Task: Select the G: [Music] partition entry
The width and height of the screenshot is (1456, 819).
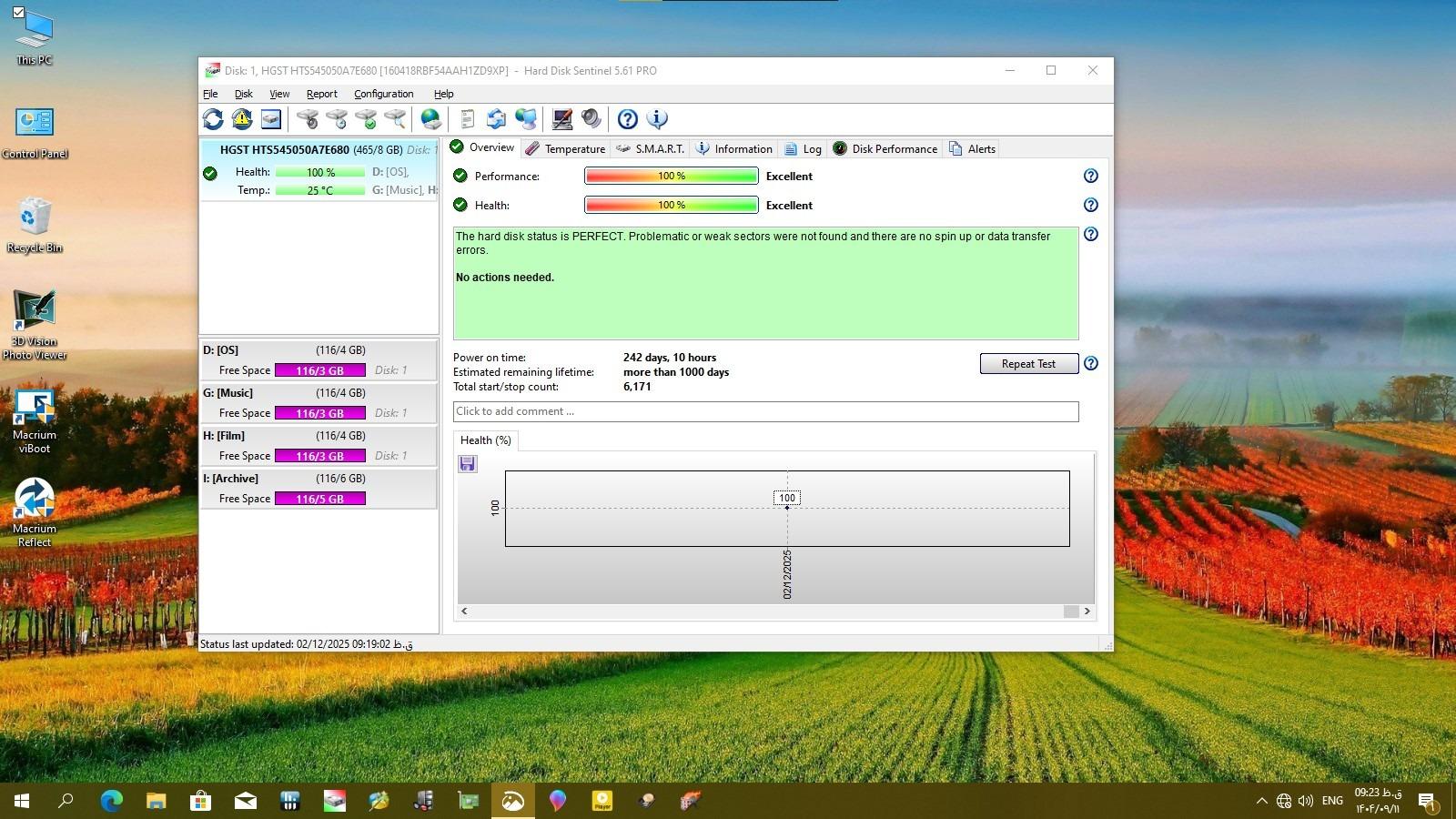Action: [x=318, y=403]
